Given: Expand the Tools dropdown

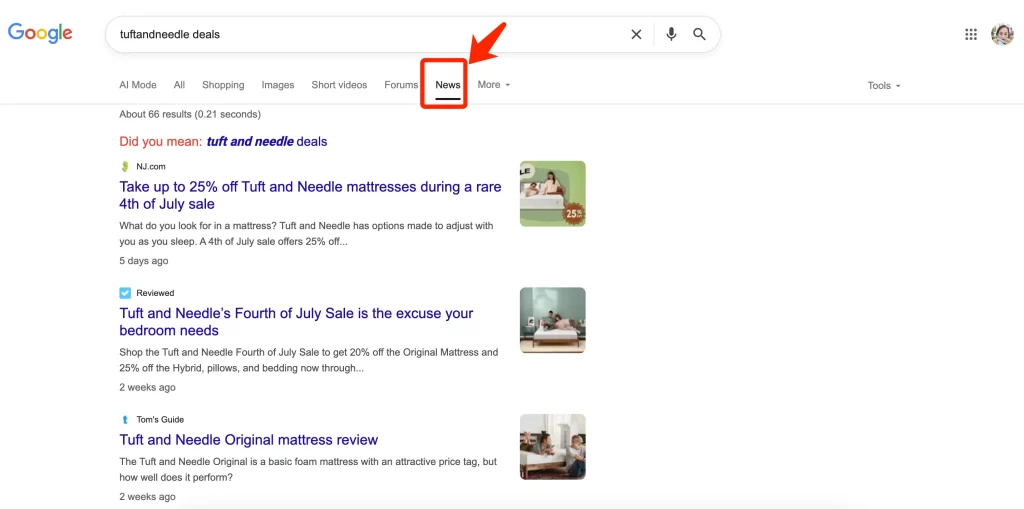Looking at the screenshot, I should pyautogui.click(x=884, y=86).
